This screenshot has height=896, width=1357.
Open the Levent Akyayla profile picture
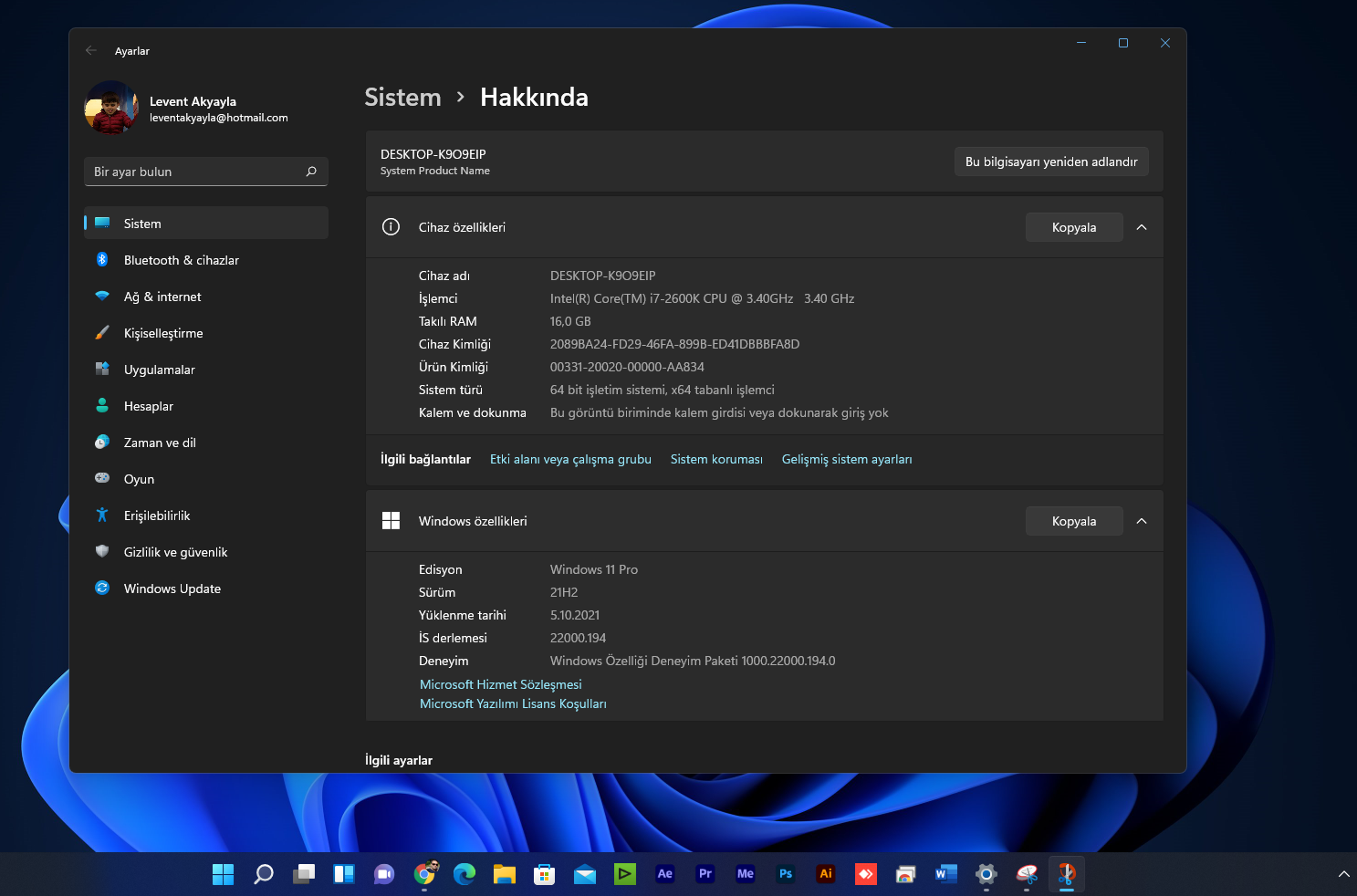click(111, 108)
